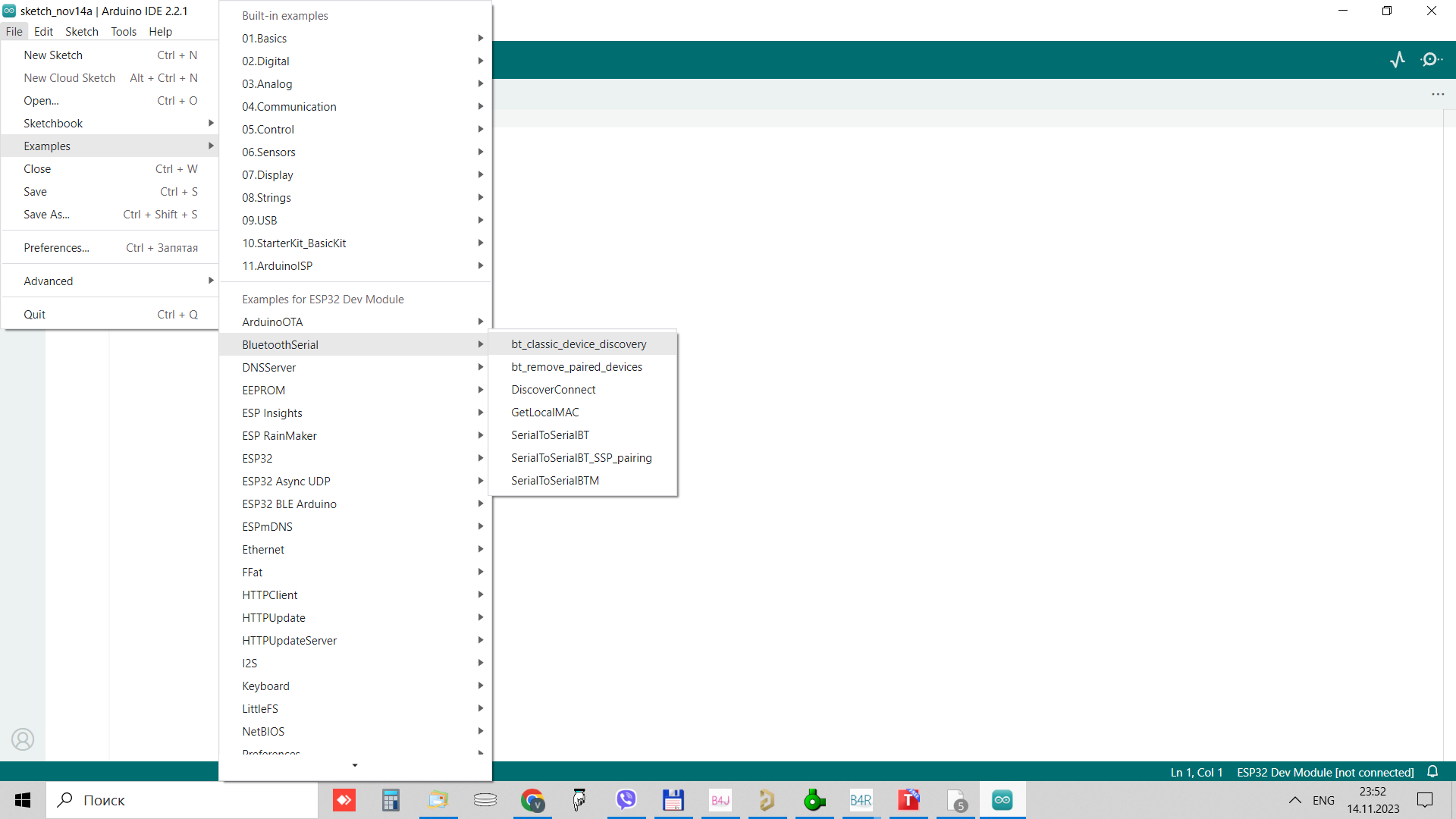Image resolution: width=1456 pixels, height=819 pixels.
Task: Open the B4R app in taskbar
Action: click(861, 800)
